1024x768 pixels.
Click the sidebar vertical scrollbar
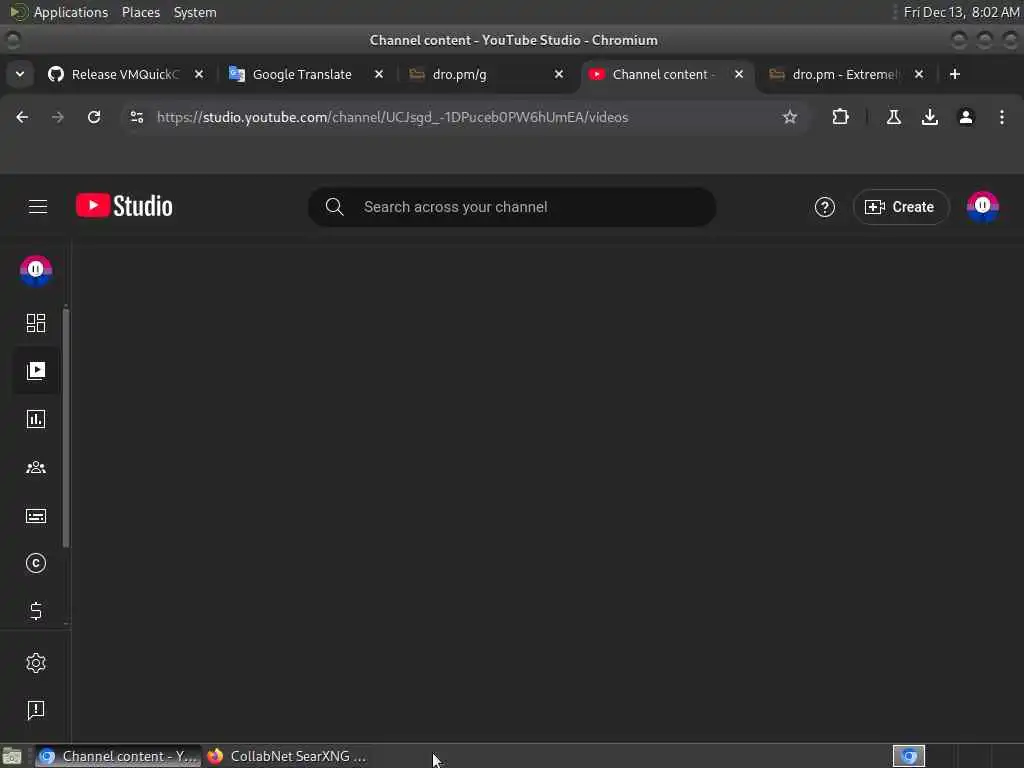(66, 428)
